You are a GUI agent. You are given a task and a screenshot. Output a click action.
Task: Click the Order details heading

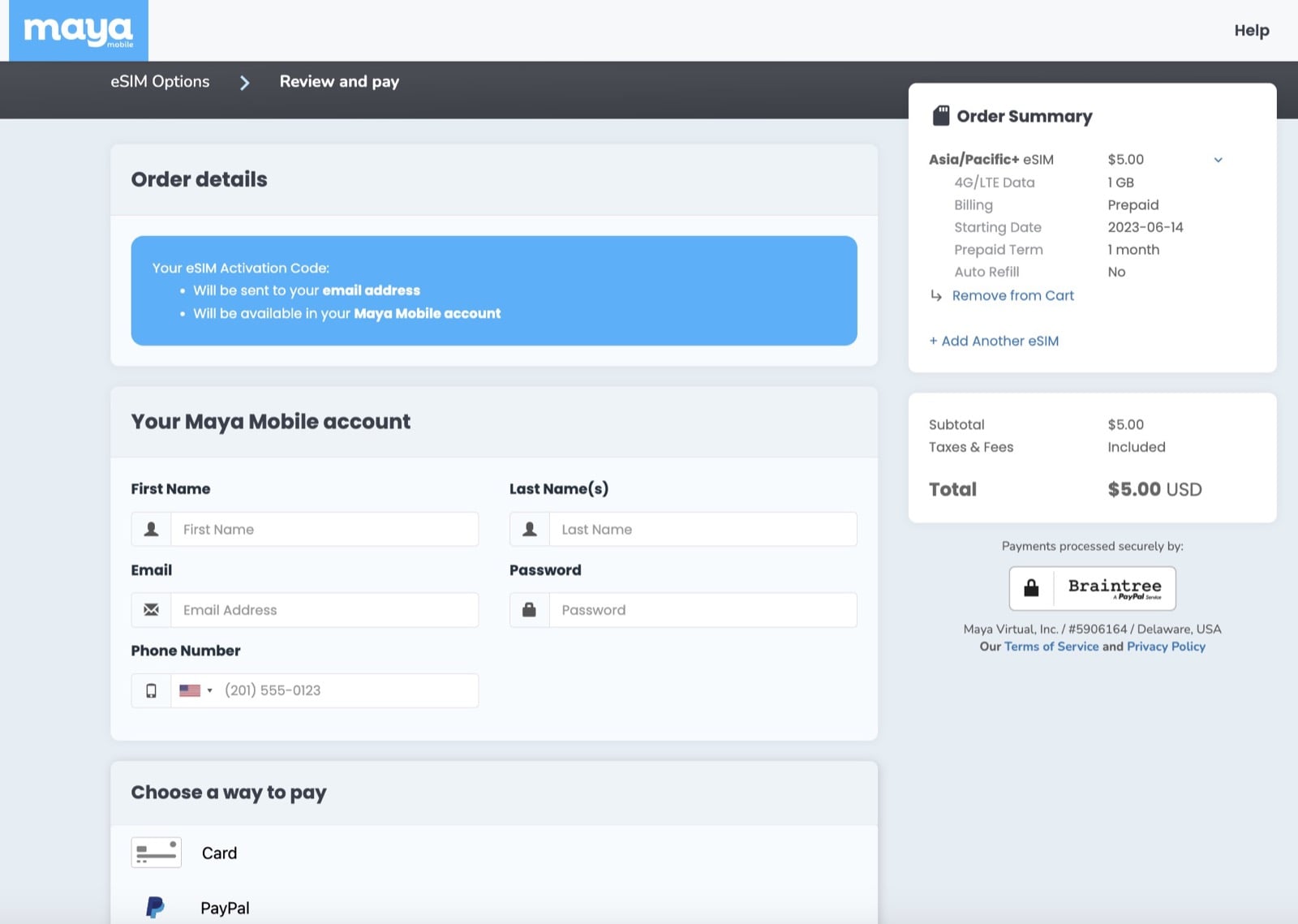[199, 179]
